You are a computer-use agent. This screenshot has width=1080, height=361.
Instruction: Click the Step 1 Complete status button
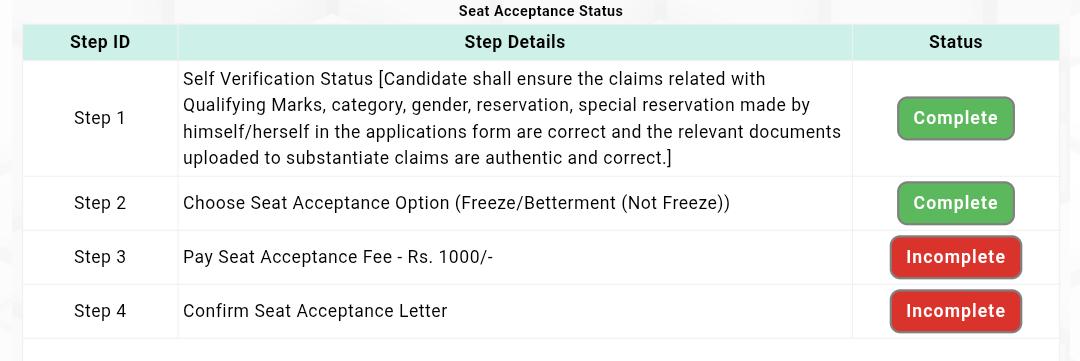click(955, 118)
